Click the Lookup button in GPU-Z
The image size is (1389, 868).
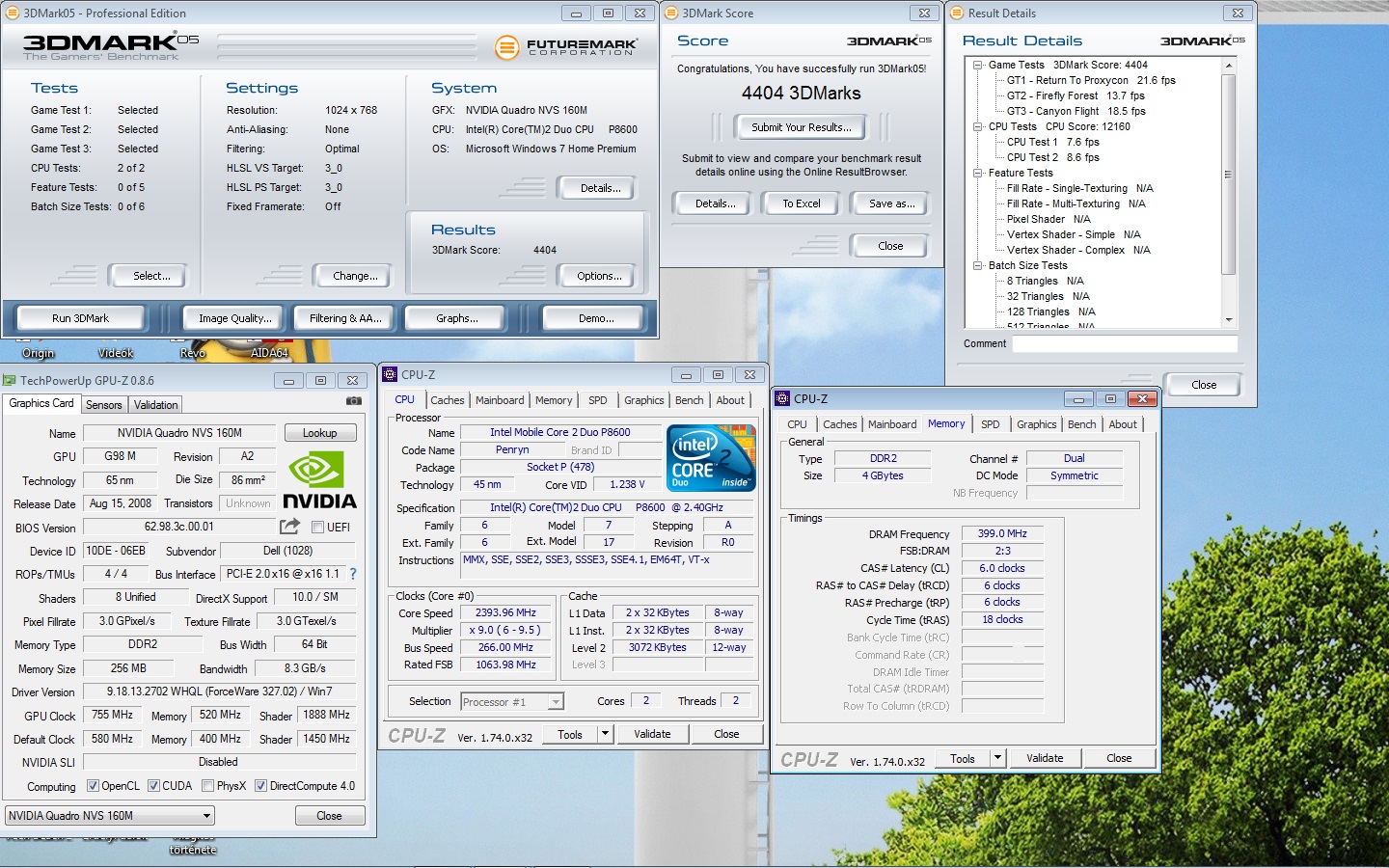(x=319, y=433)
